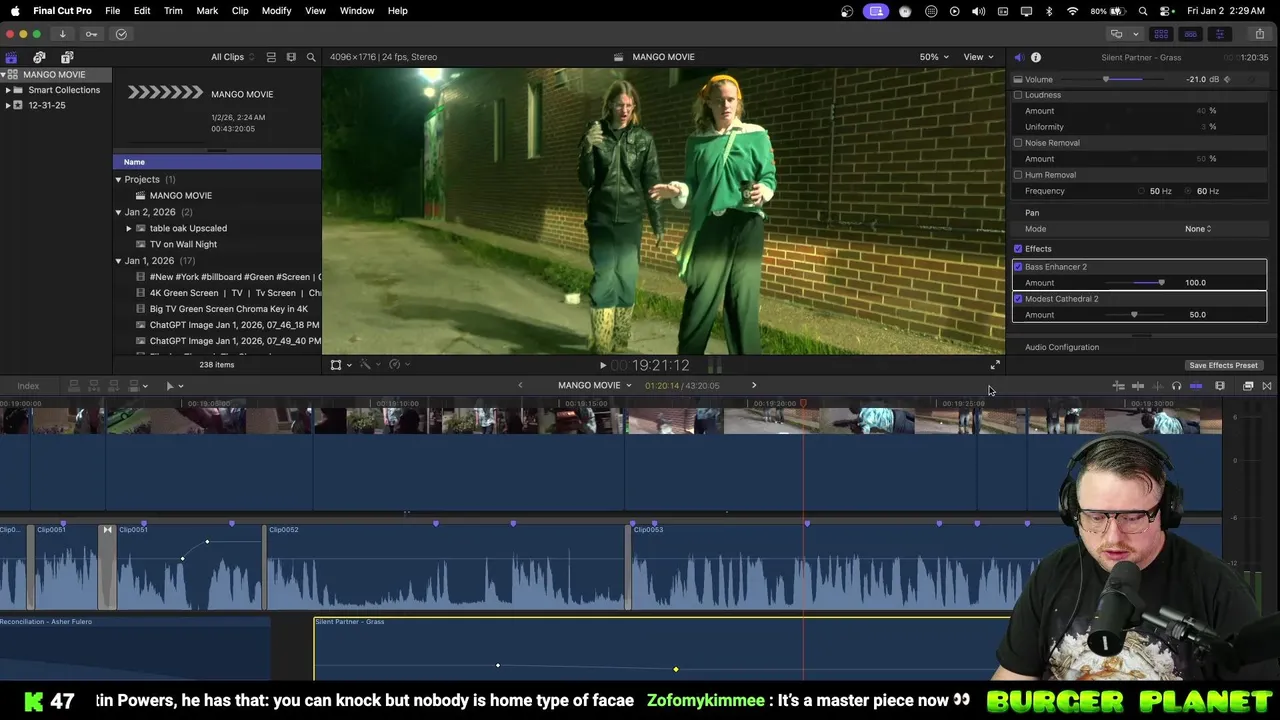Toggle audio skimming headphone icon
The height and width of the screenshot is (720, 1280).
click(1176, 386)
